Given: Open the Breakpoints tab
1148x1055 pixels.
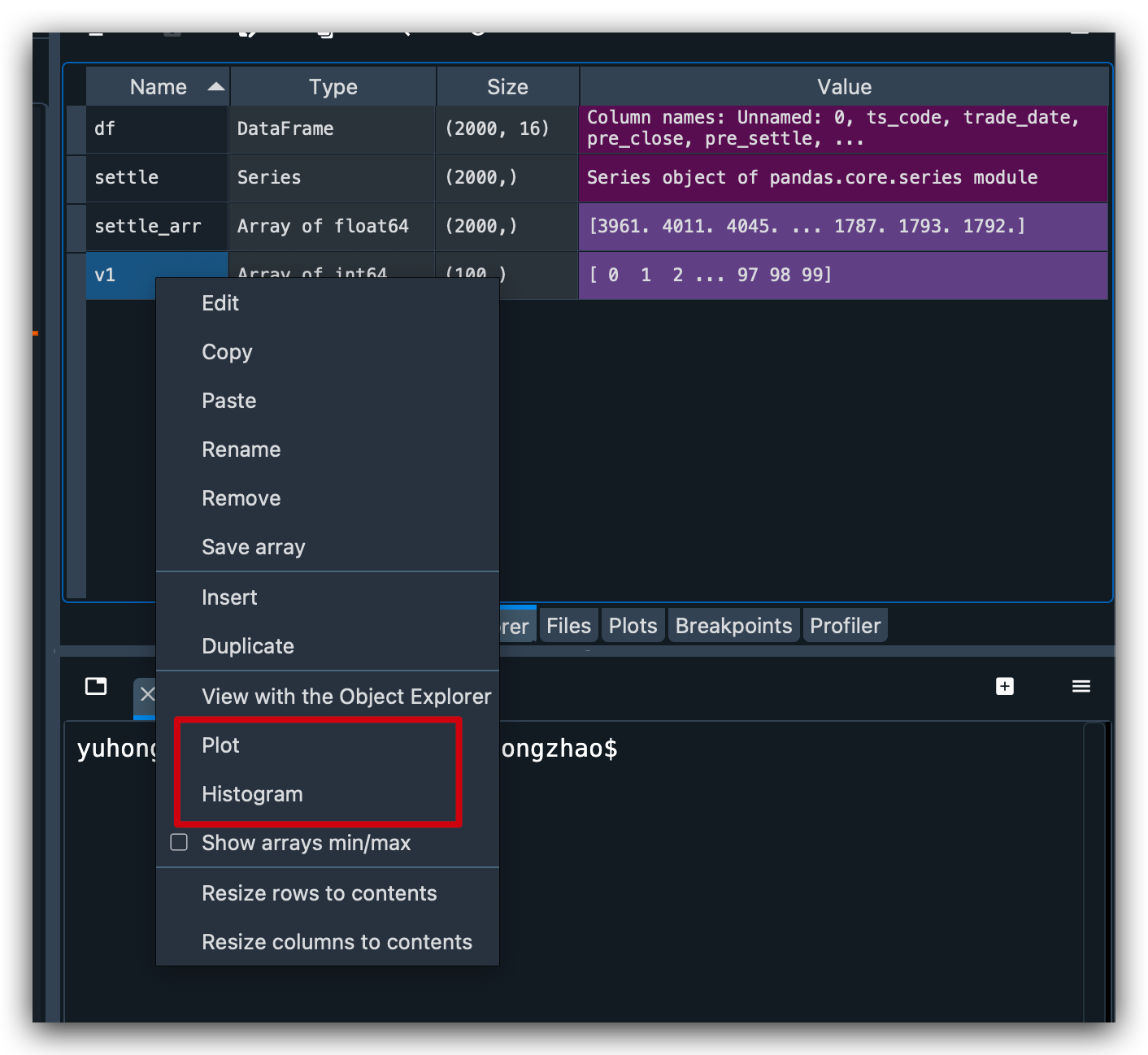Looking at the screenshot, I should point(733,626).
